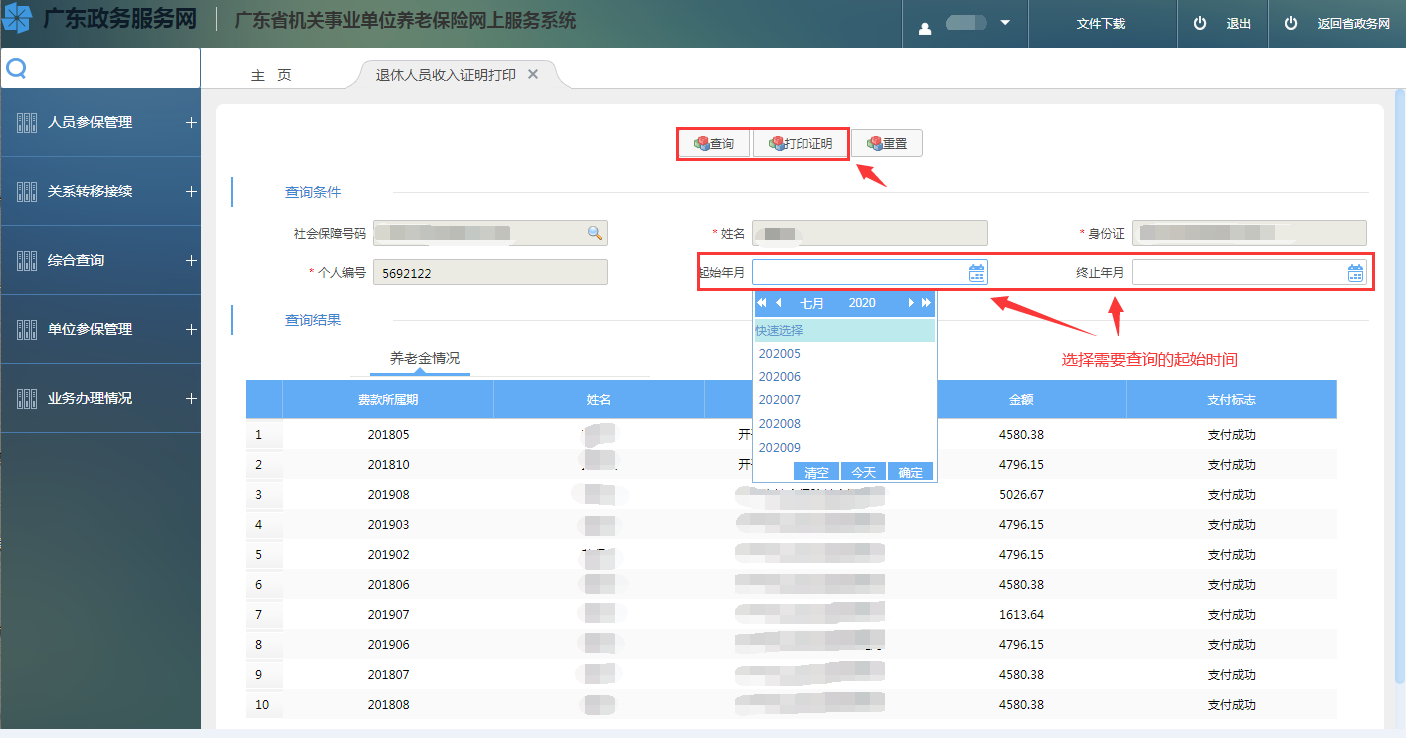Click the calendar icon in 终止年月 field
Screen dimensions: 1406x738
click(x=1355, y=273)
